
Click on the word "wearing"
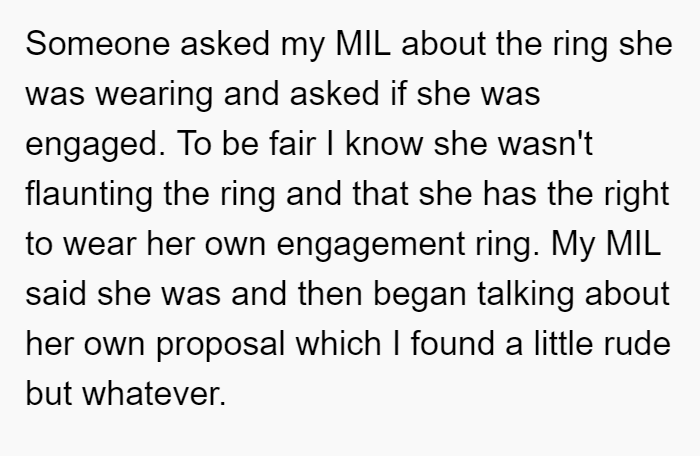(x=154, y=94)
